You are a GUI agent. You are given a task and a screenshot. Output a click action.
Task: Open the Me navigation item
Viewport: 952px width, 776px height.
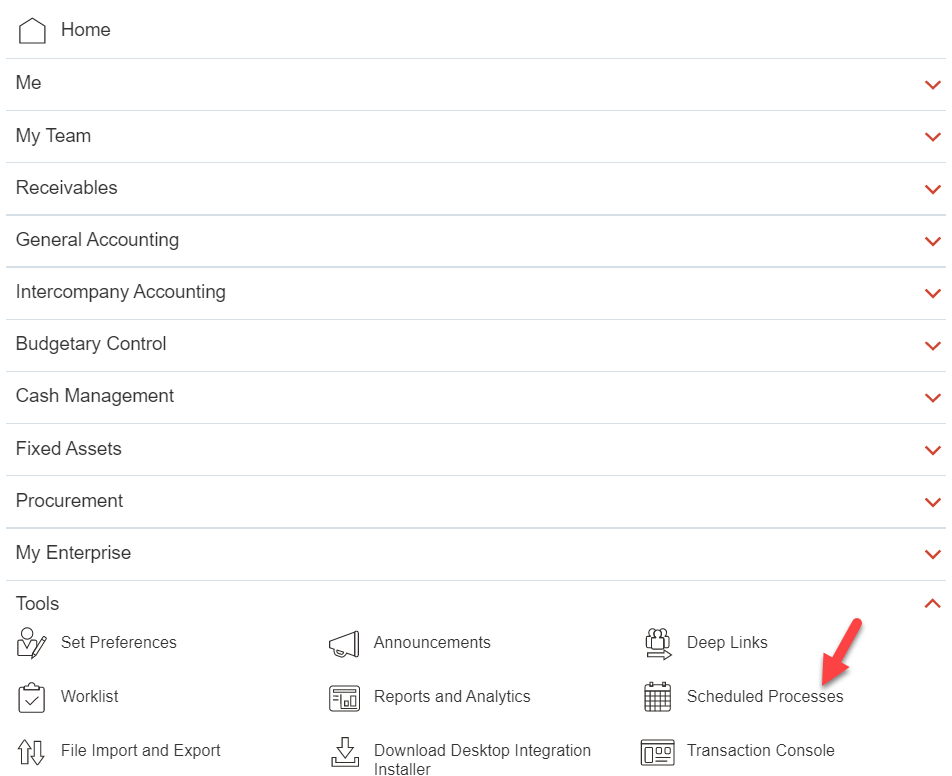click(x=28, y=83)
